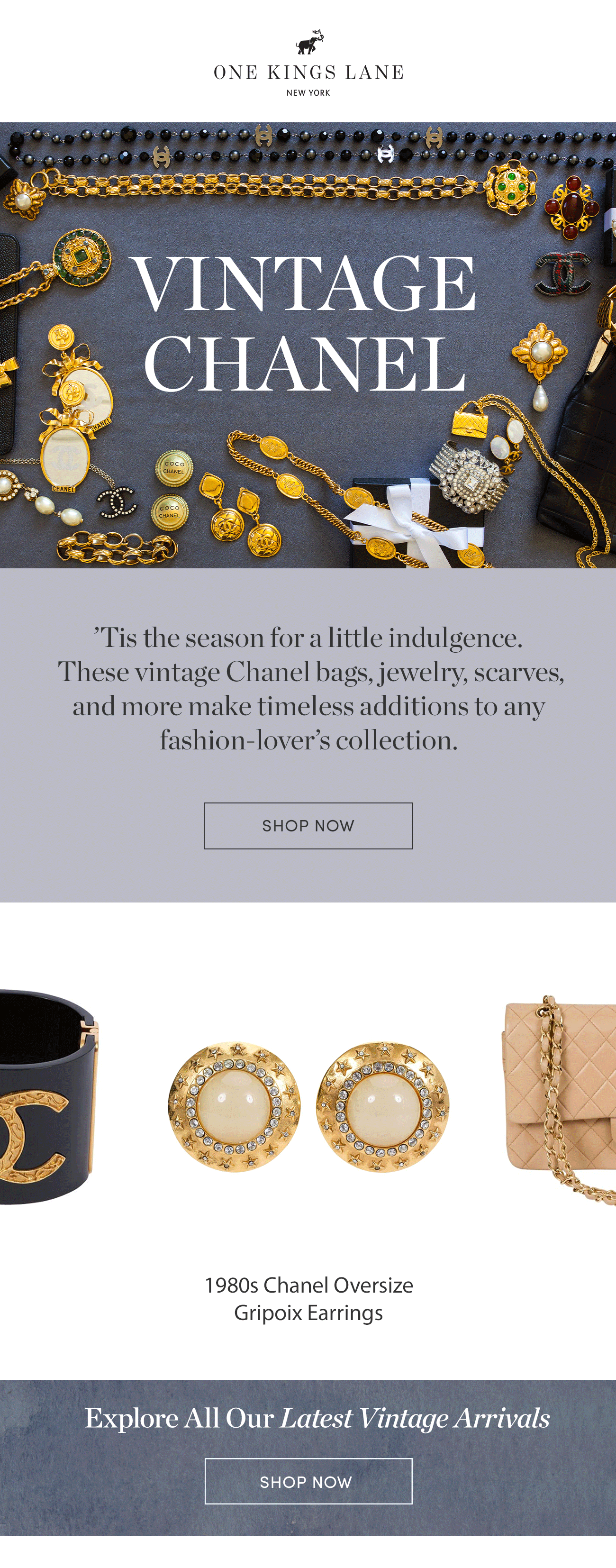Viewport: 616px width, 1568px height.
Task: Click the red gripoix brooch in banner
Action: [571, 208]
